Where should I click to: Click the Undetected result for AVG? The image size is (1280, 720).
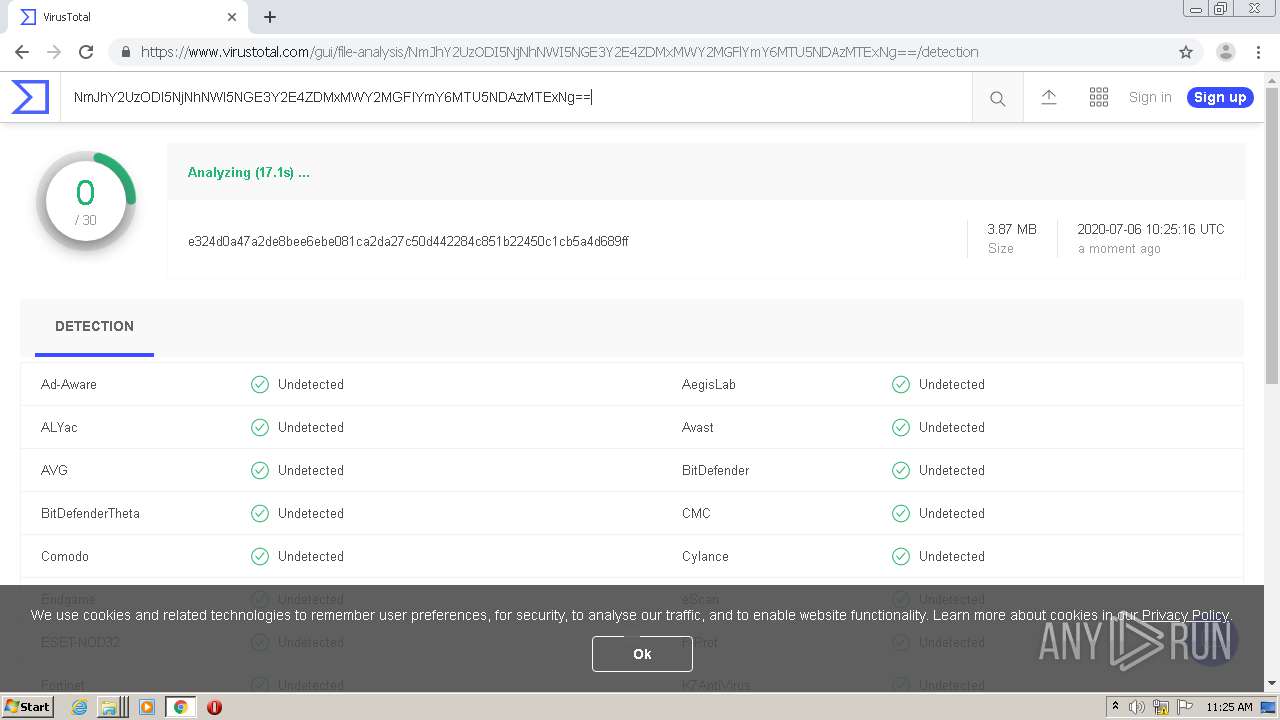click(x=311, y=470)
